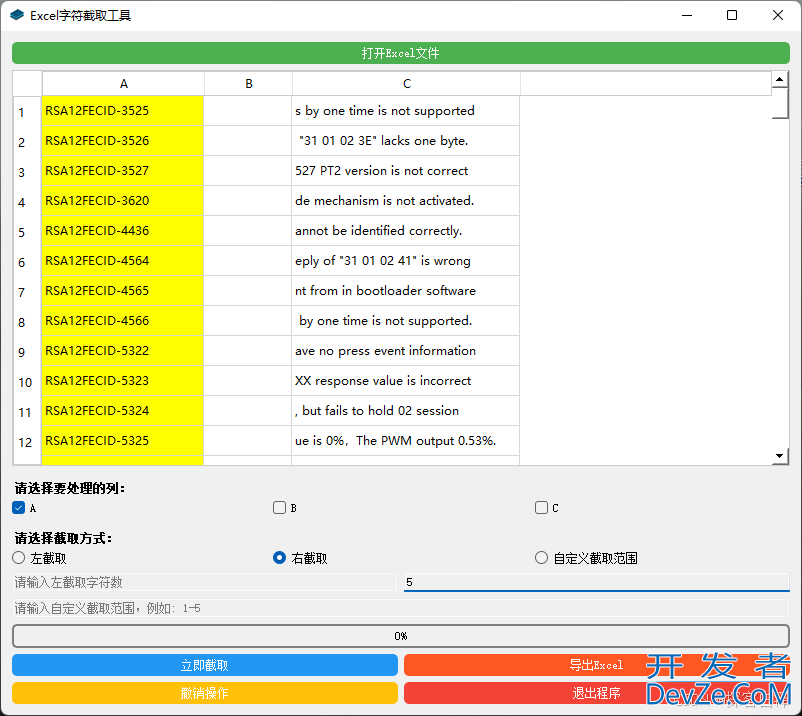Click cell RSA12FECID-3525
The height and width of the screenshot is (716, 802).
(x=123, y=111)
